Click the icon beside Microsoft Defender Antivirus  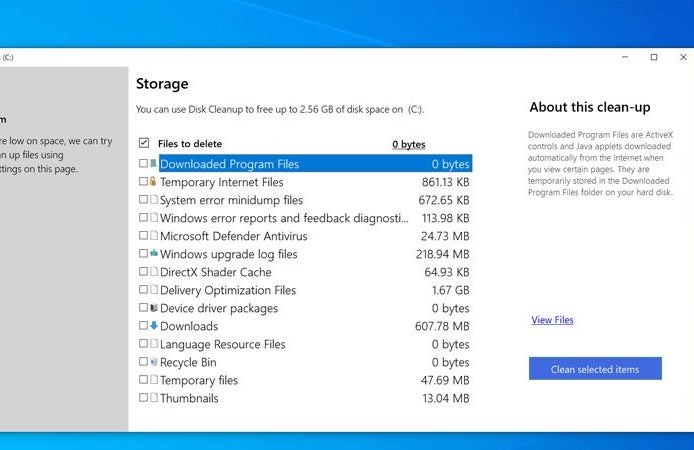point(154,235)
